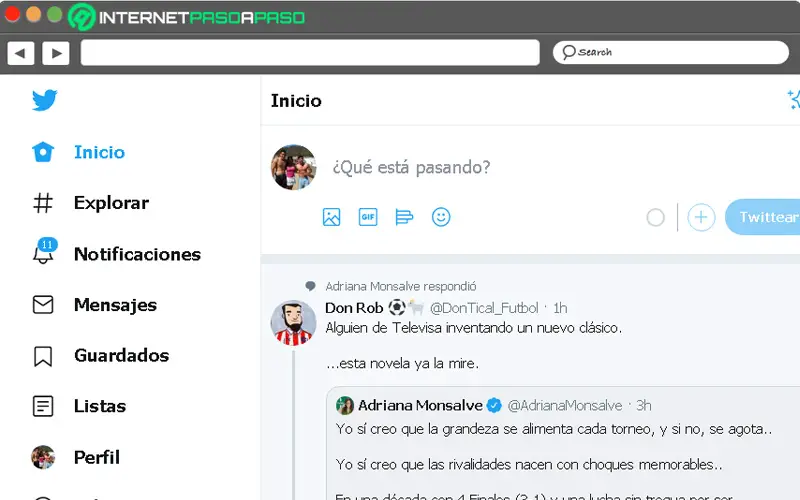Click the envelope Mensajes icon
Screen dimensions: 800x500
point(43,305)
